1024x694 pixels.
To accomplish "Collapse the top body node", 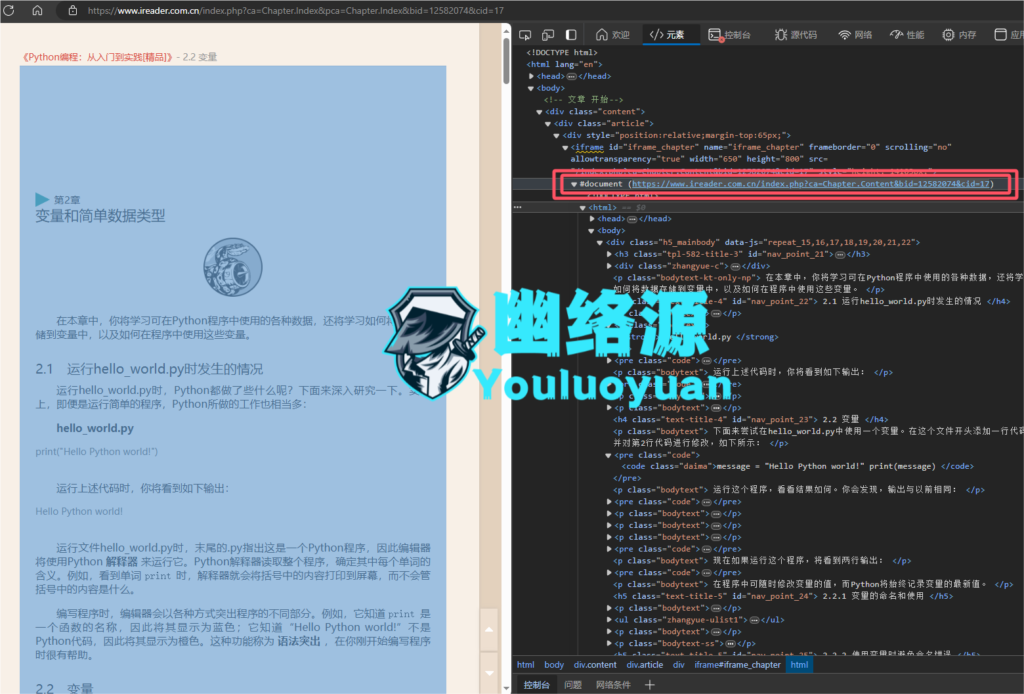I will 531,88.
